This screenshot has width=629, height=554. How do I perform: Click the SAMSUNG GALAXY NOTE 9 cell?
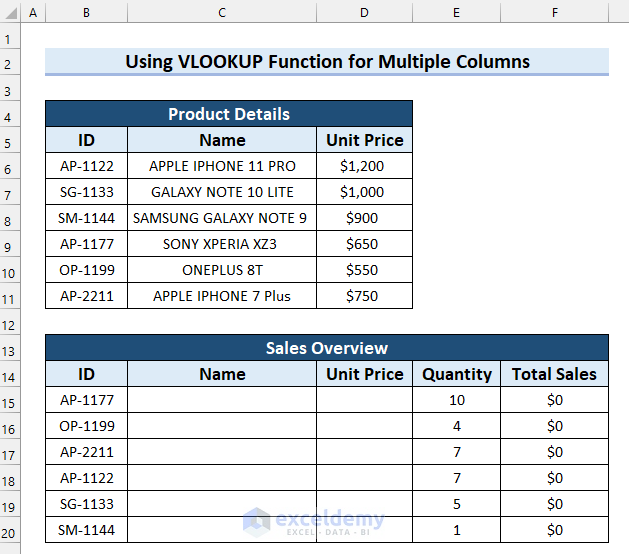coord(222,218)
